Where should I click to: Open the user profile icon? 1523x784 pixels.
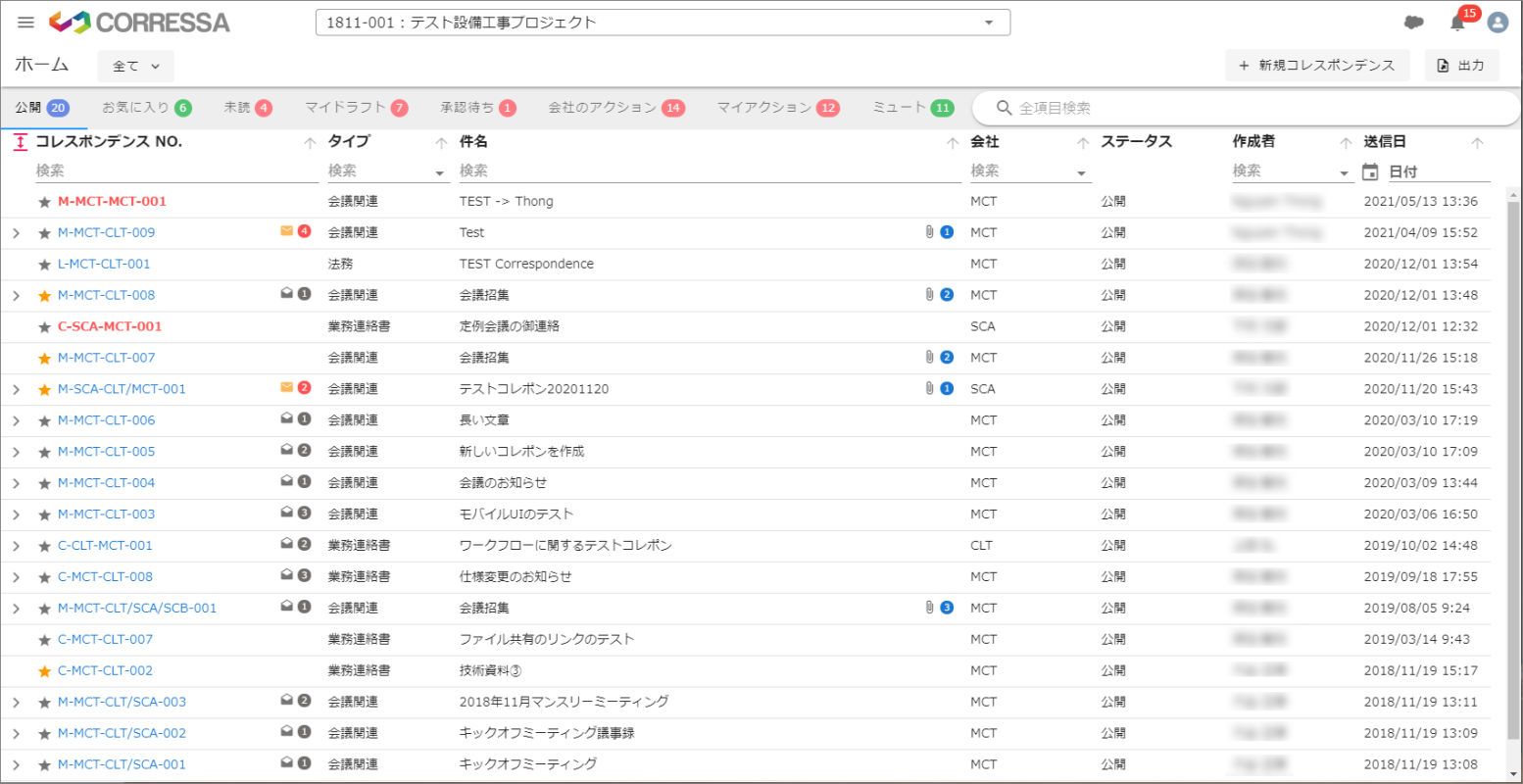click(x=1497, y=23)
